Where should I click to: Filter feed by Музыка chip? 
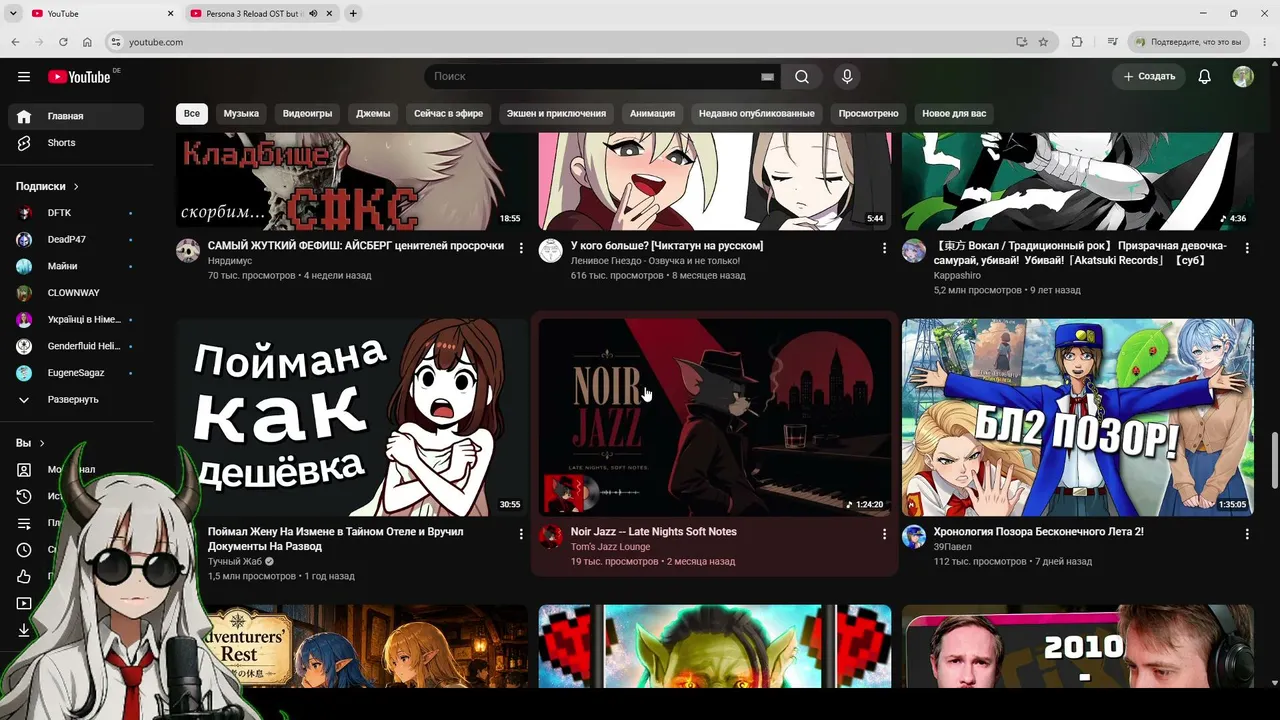coord(241,113)
